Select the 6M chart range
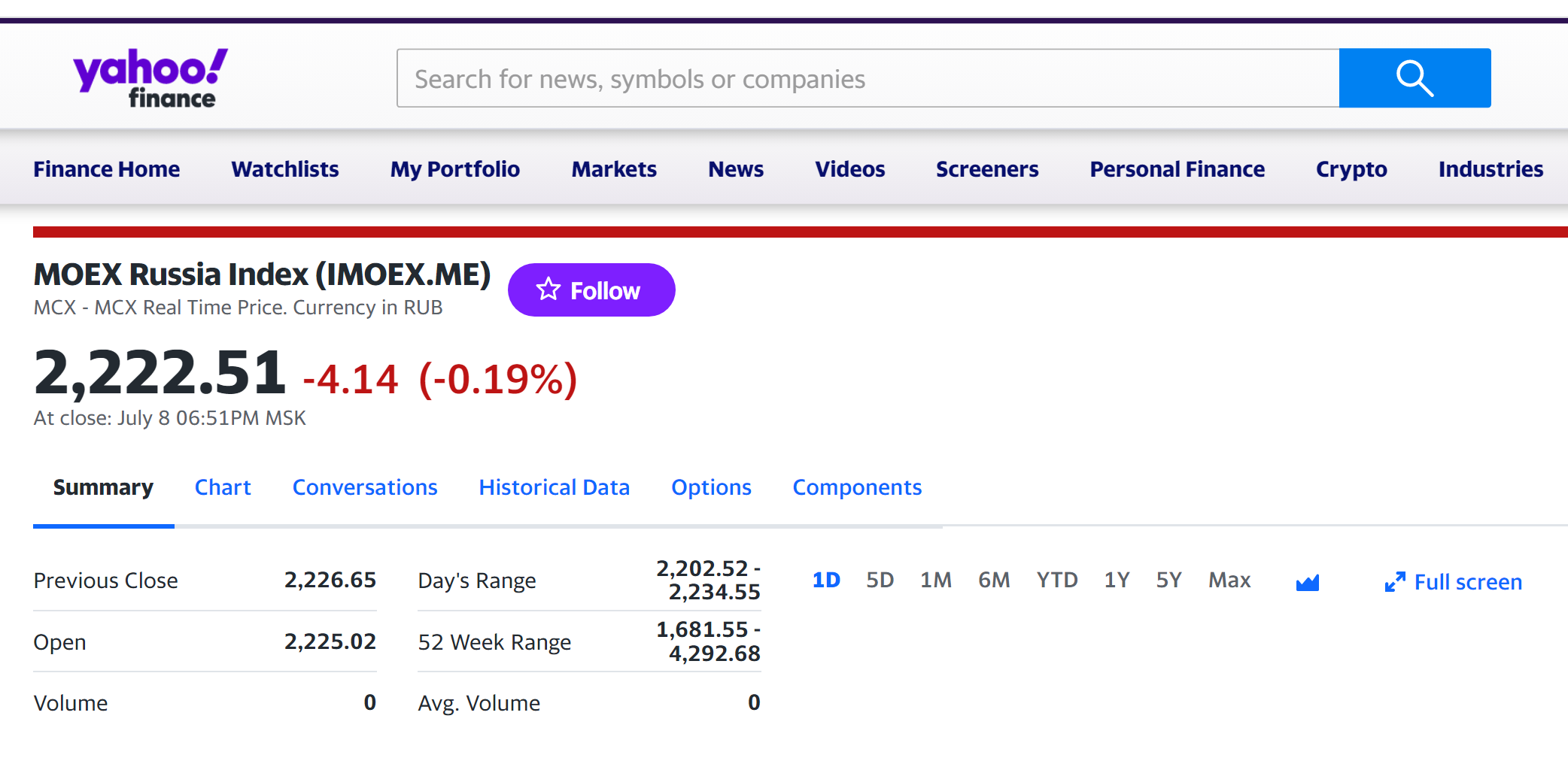 click(x=994, y=580)
